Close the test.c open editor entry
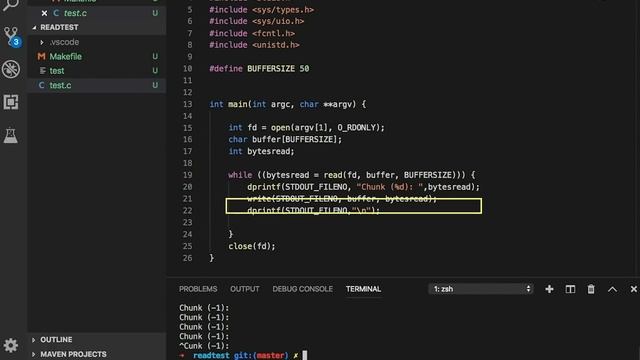 pyautogui.click(x=44, y=13)
